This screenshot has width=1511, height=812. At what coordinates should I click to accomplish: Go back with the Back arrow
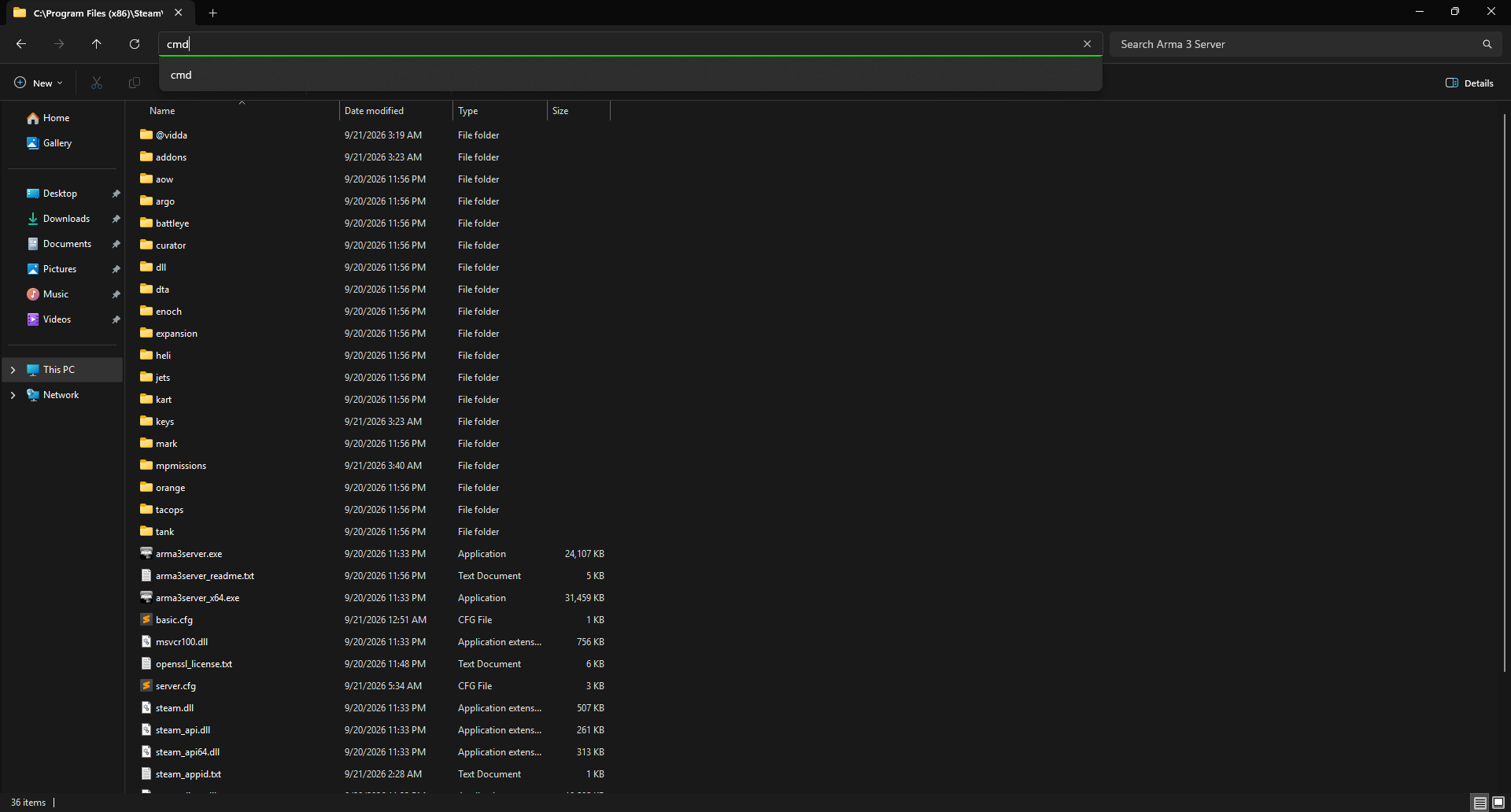tap(21, 44)
